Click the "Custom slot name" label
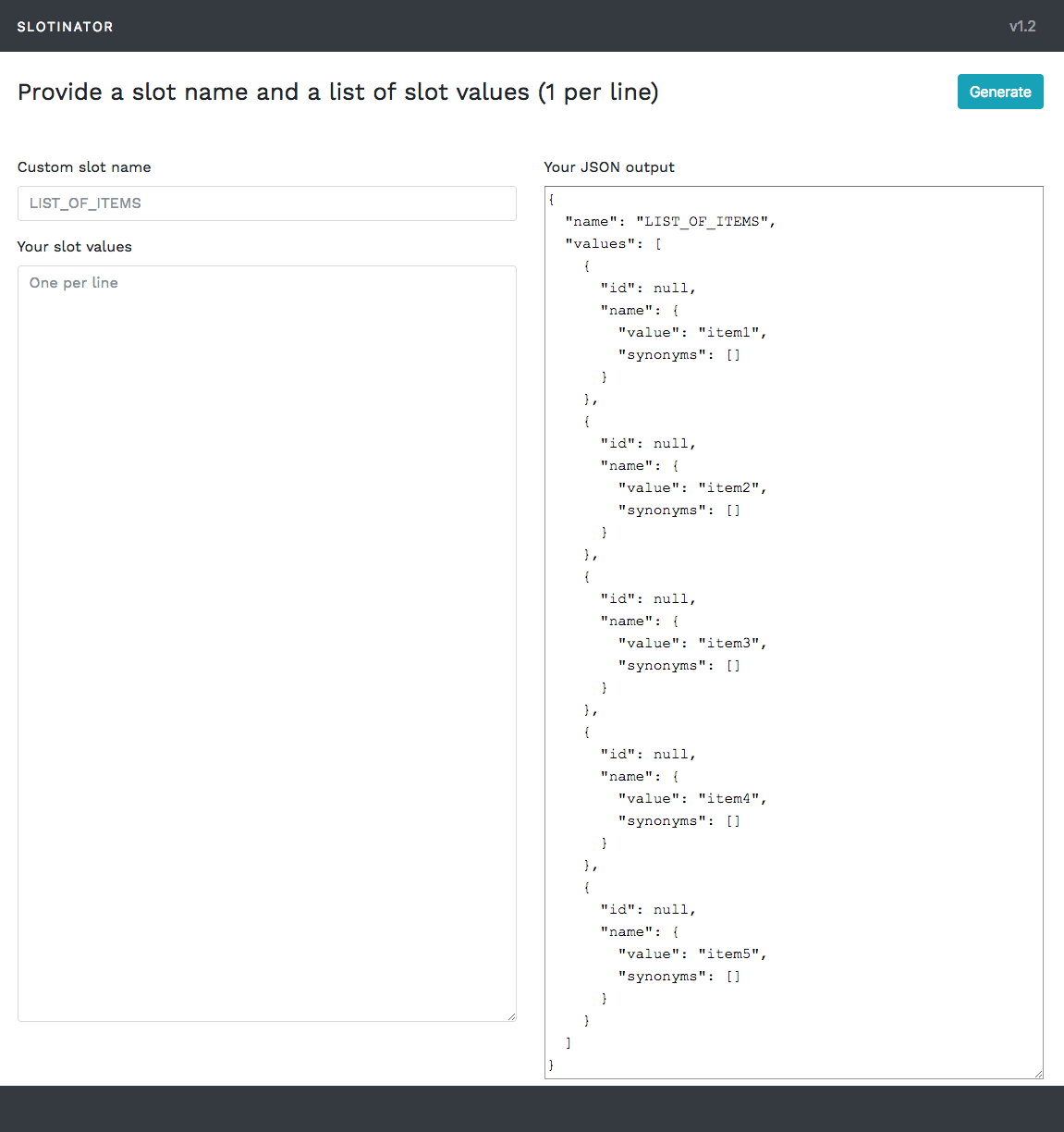1064x1132 pixels. 84,167
